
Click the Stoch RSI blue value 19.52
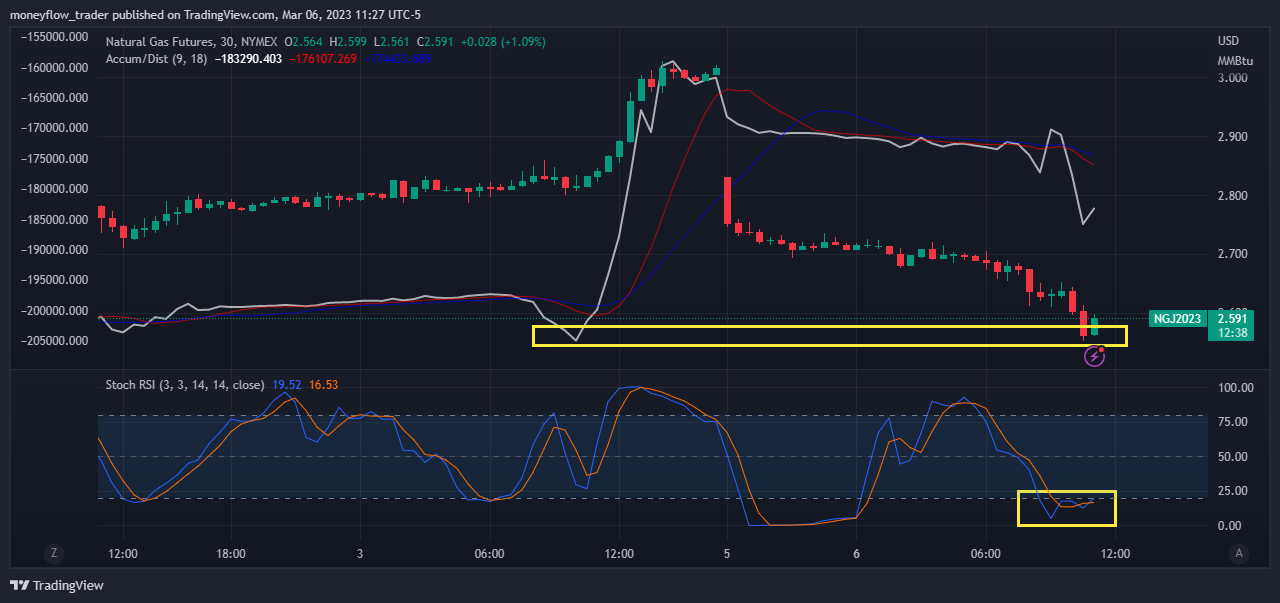[x=286, y=385]
